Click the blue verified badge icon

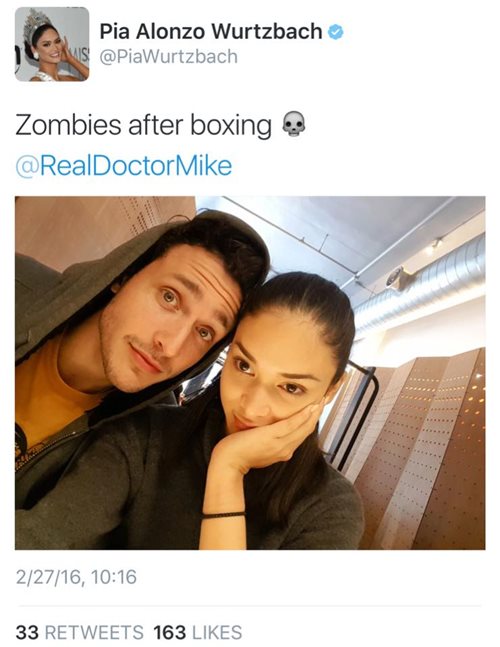pos(336,32)
